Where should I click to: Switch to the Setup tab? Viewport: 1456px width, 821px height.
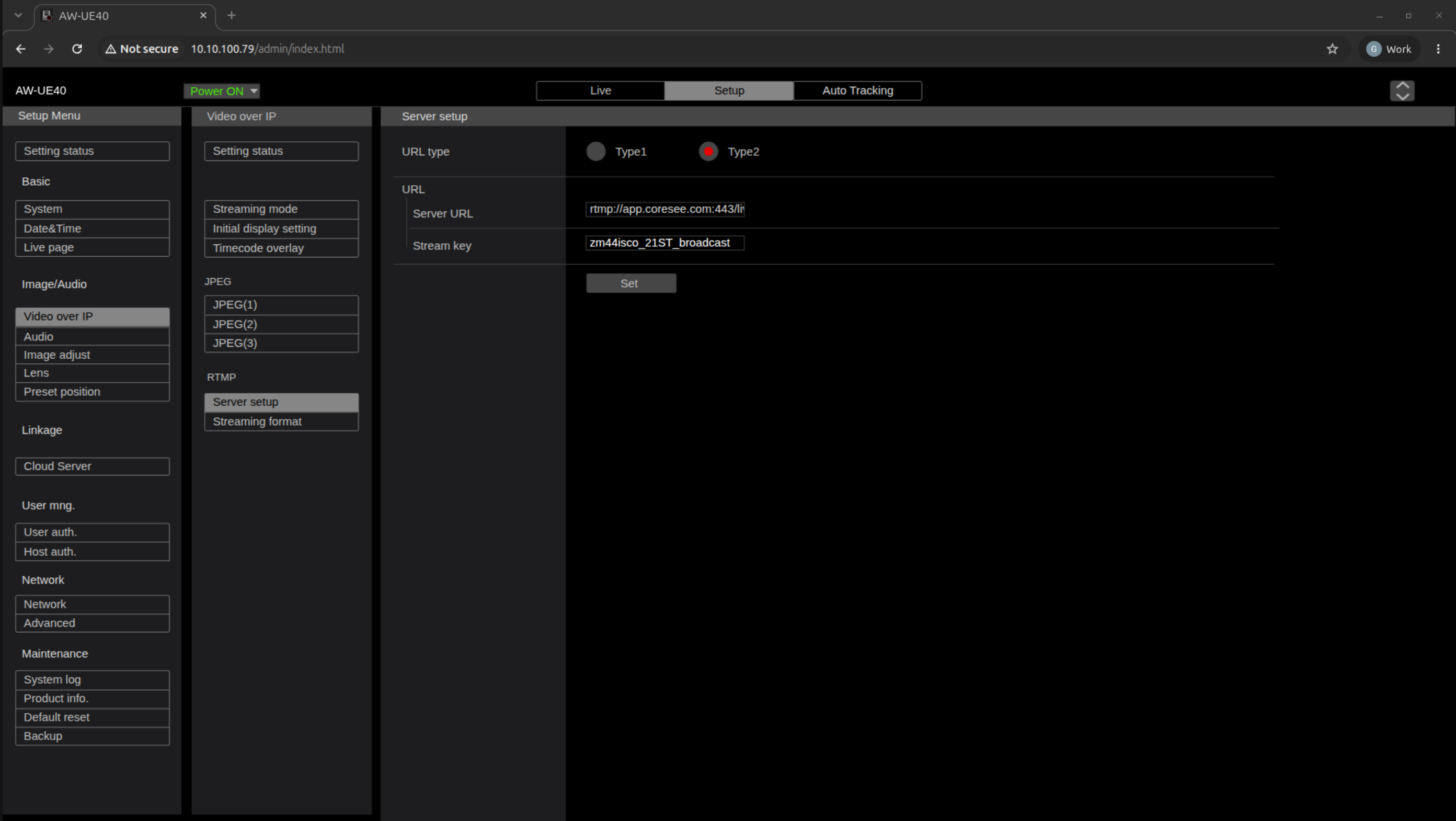[x=729, y=90]
